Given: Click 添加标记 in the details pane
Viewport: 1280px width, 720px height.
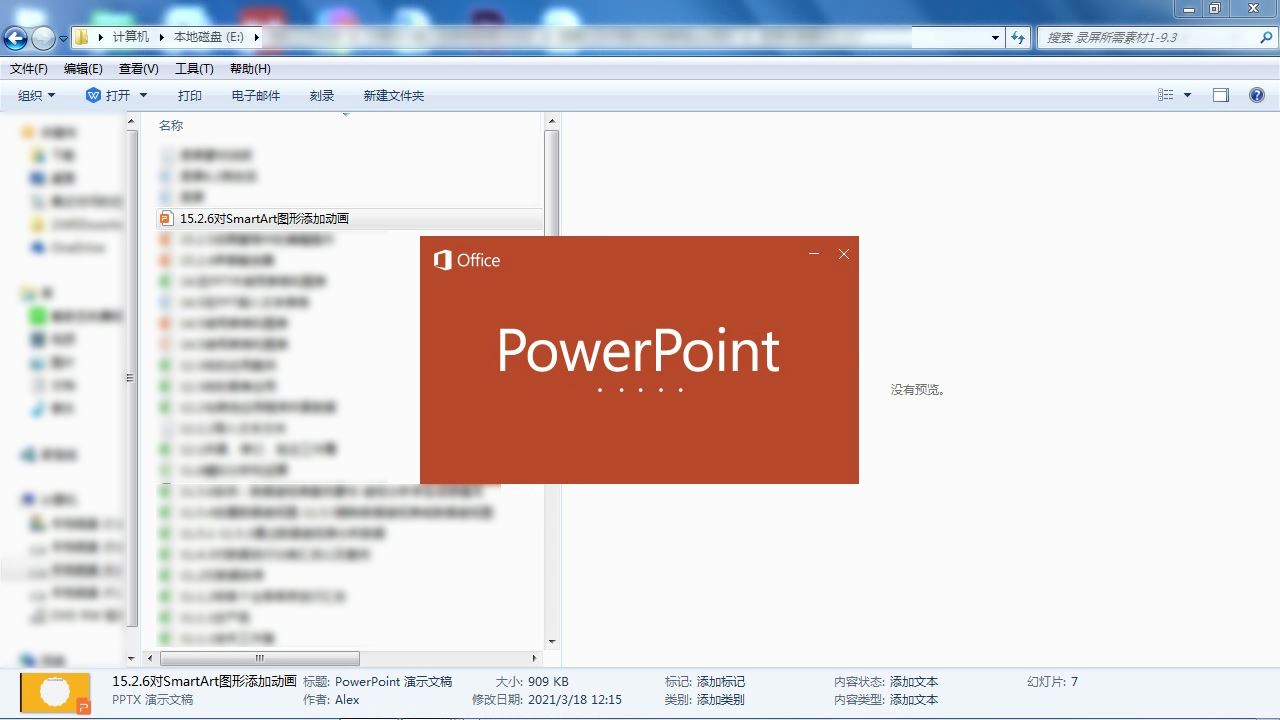Looking at the screenshot, I should point(721,682).
